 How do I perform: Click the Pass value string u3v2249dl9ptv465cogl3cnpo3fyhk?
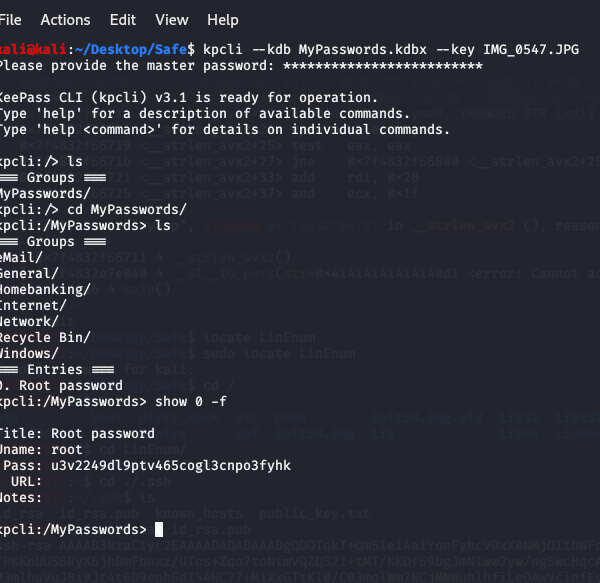[x=172, y=465]
